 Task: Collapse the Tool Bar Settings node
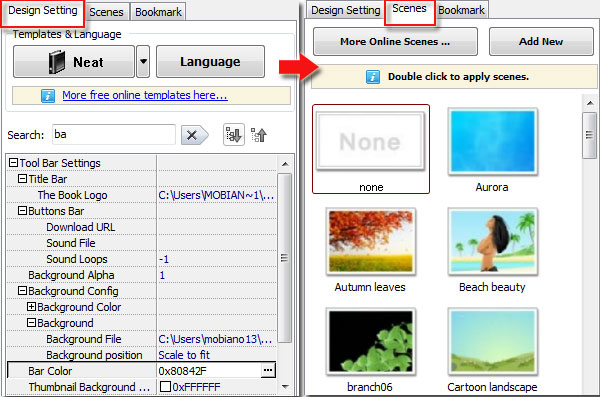pyautogui.click(x=13, y=163)
